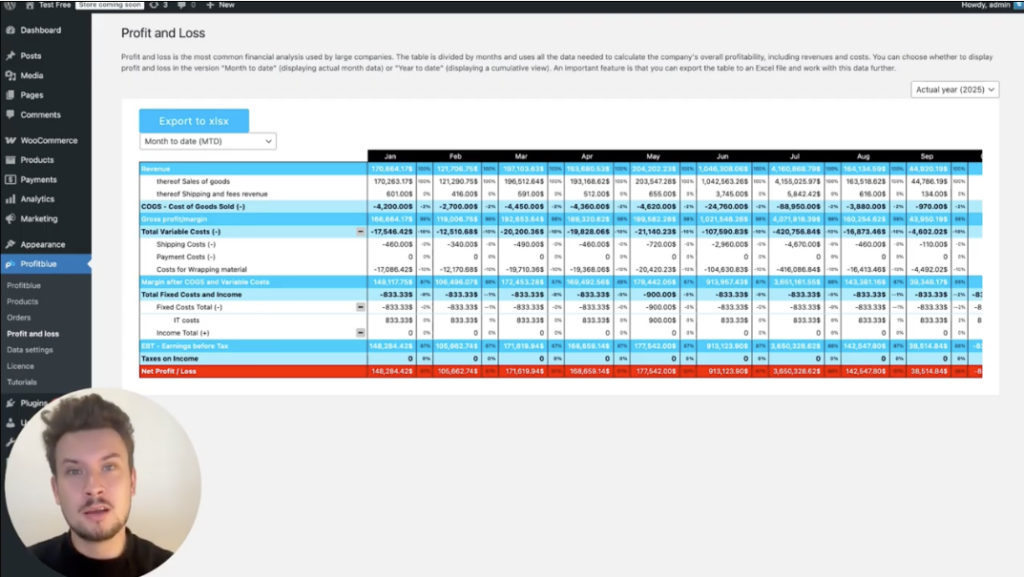Click the Marketing megaphone icon
Image resolution: width=1024 pixels, height=577 pixels.
pyautogui.click(x=10, y=219)
